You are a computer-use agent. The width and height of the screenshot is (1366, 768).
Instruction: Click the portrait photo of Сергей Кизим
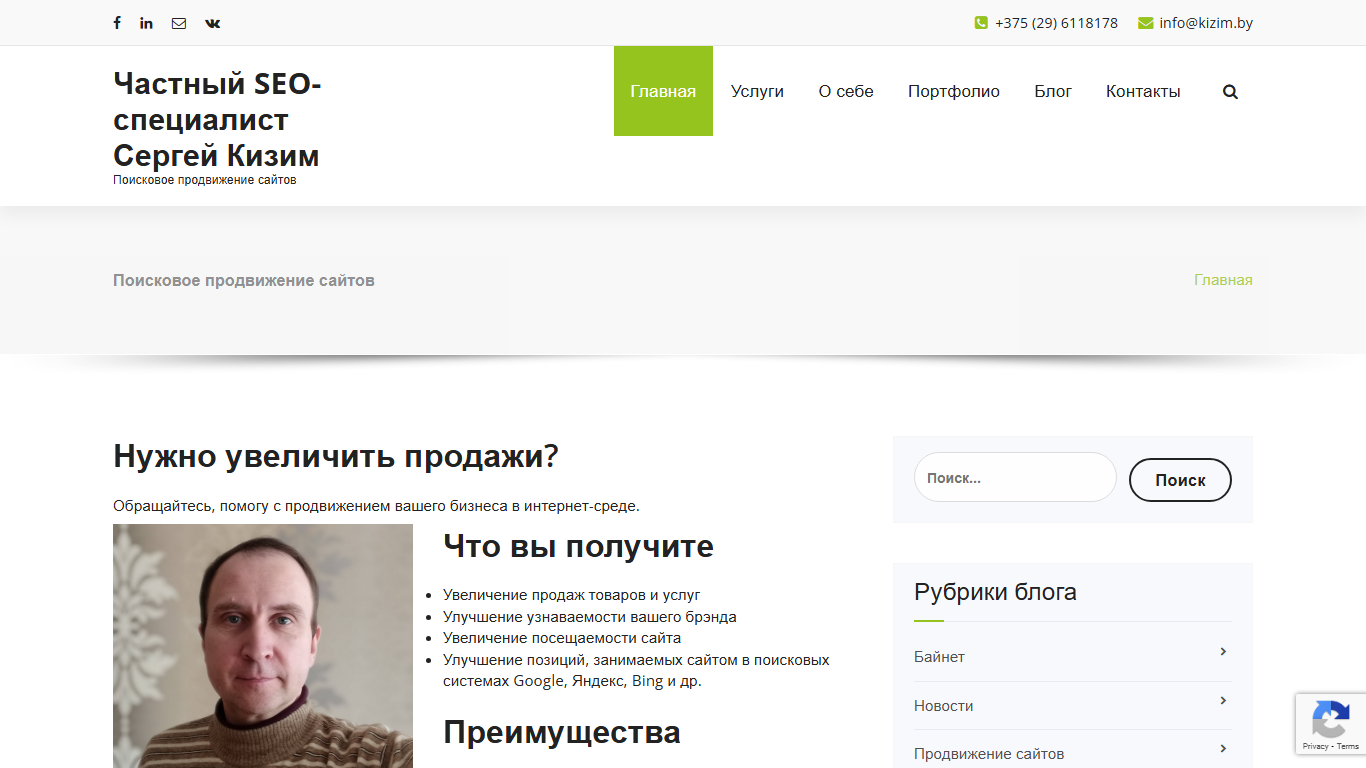263,646
